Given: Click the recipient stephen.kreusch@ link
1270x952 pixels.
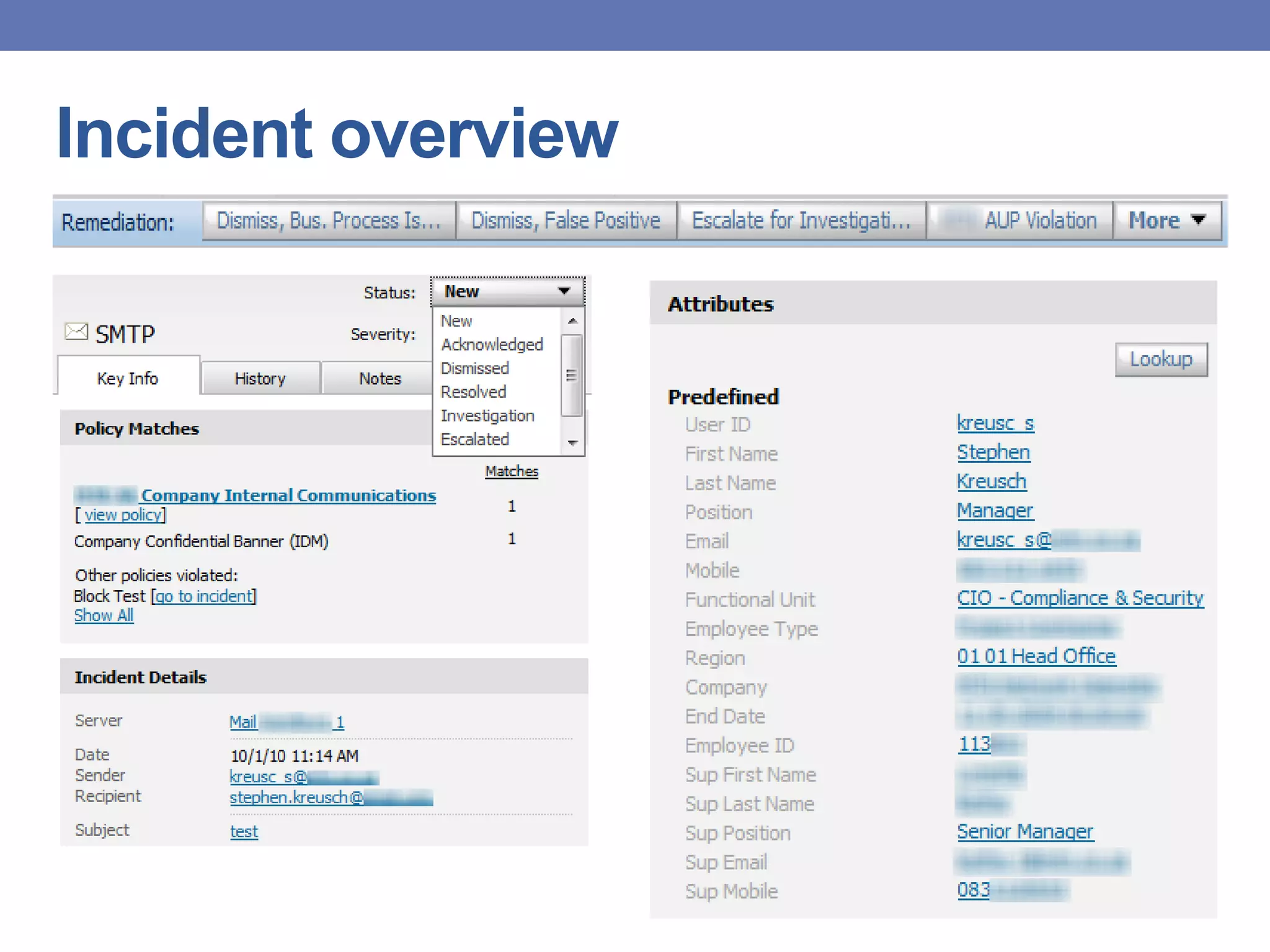Looking at the screenshot, I should click(x=331, y=797).
